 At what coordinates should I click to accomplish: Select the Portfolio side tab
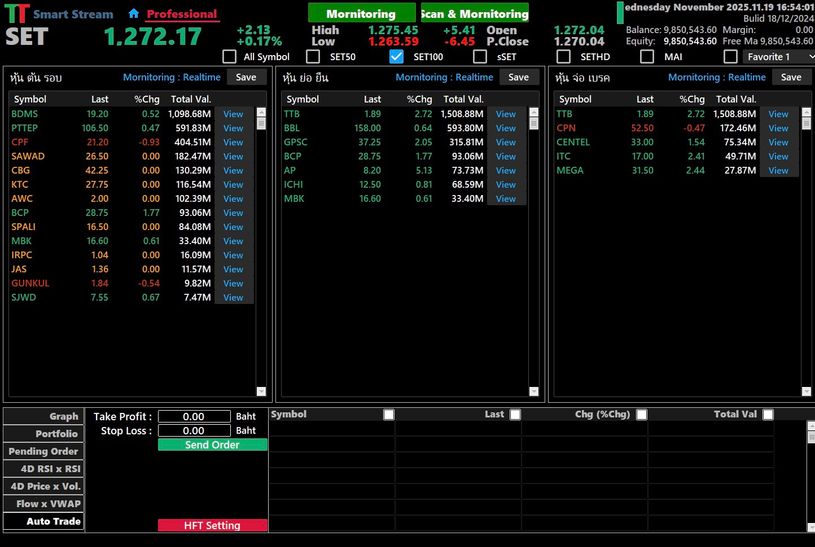44,434
